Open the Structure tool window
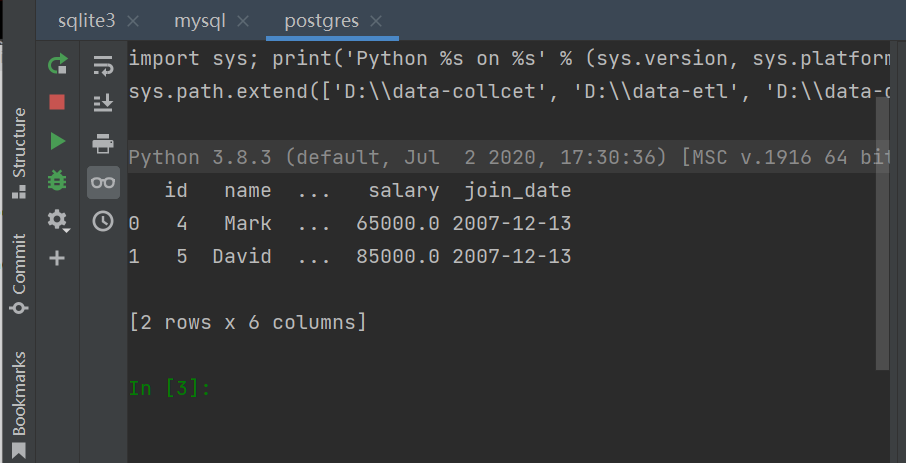 tap(19, 153)
